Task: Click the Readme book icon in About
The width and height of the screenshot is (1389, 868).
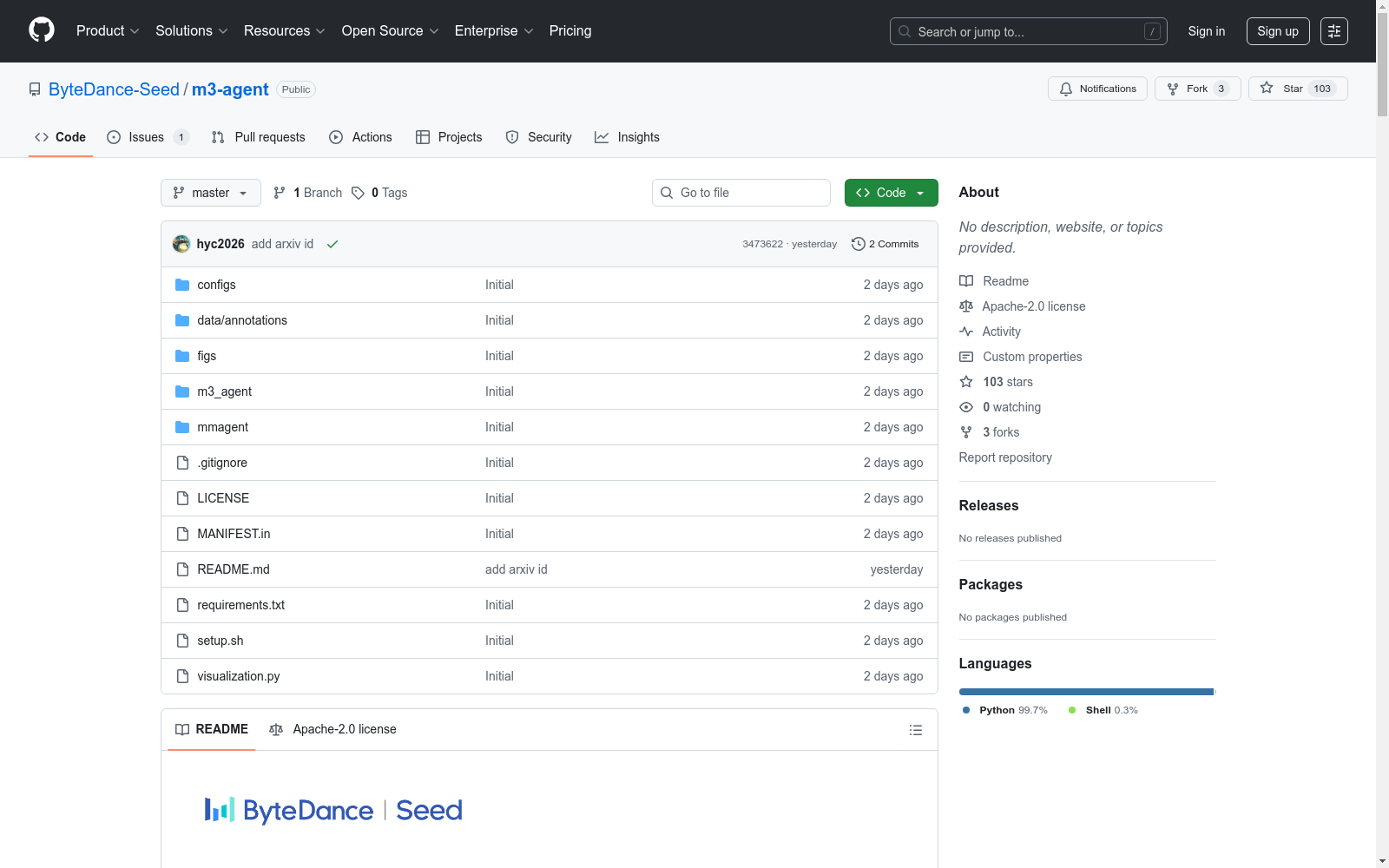Action: point(966,281)
